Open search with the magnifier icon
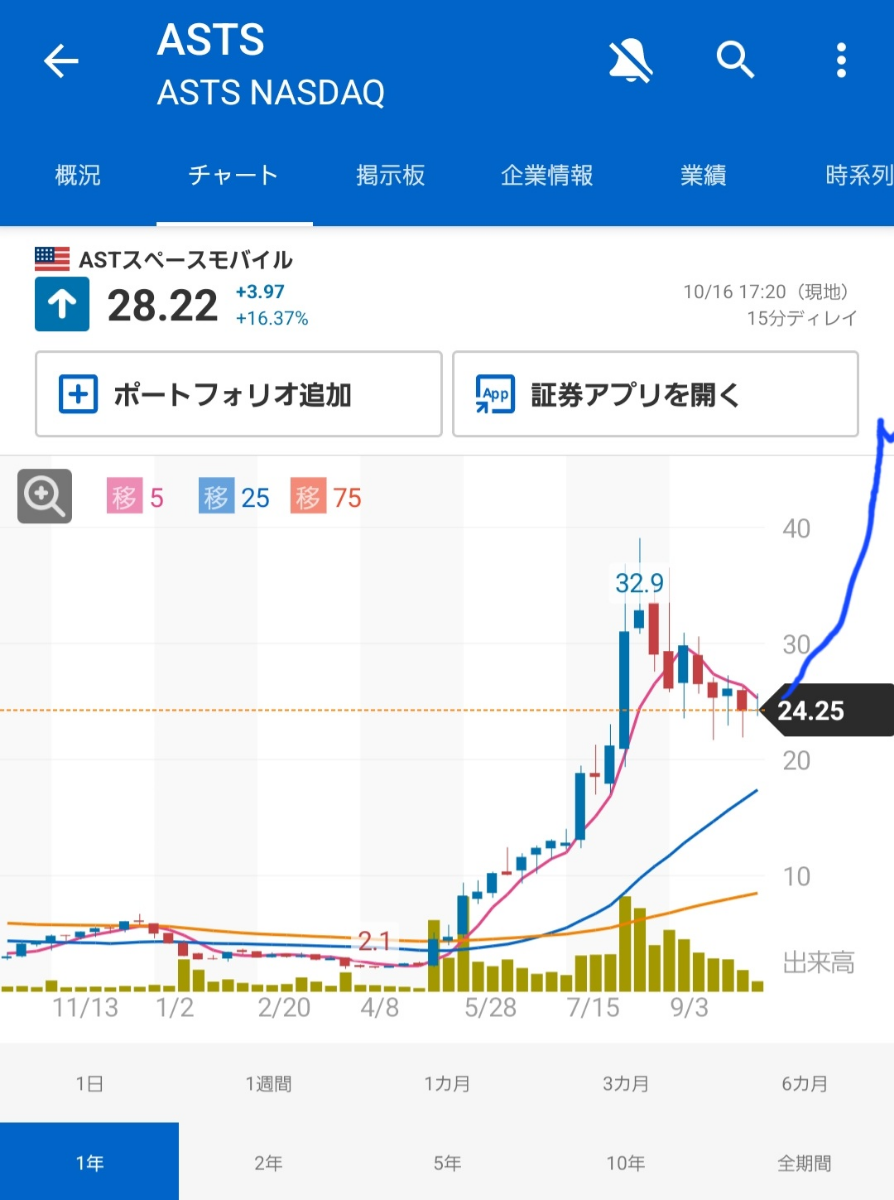 735,62
